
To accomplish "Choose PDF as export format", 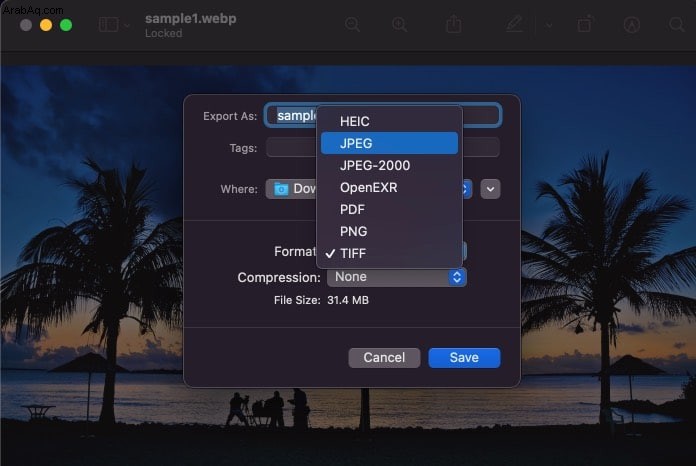I will point(389,209).
